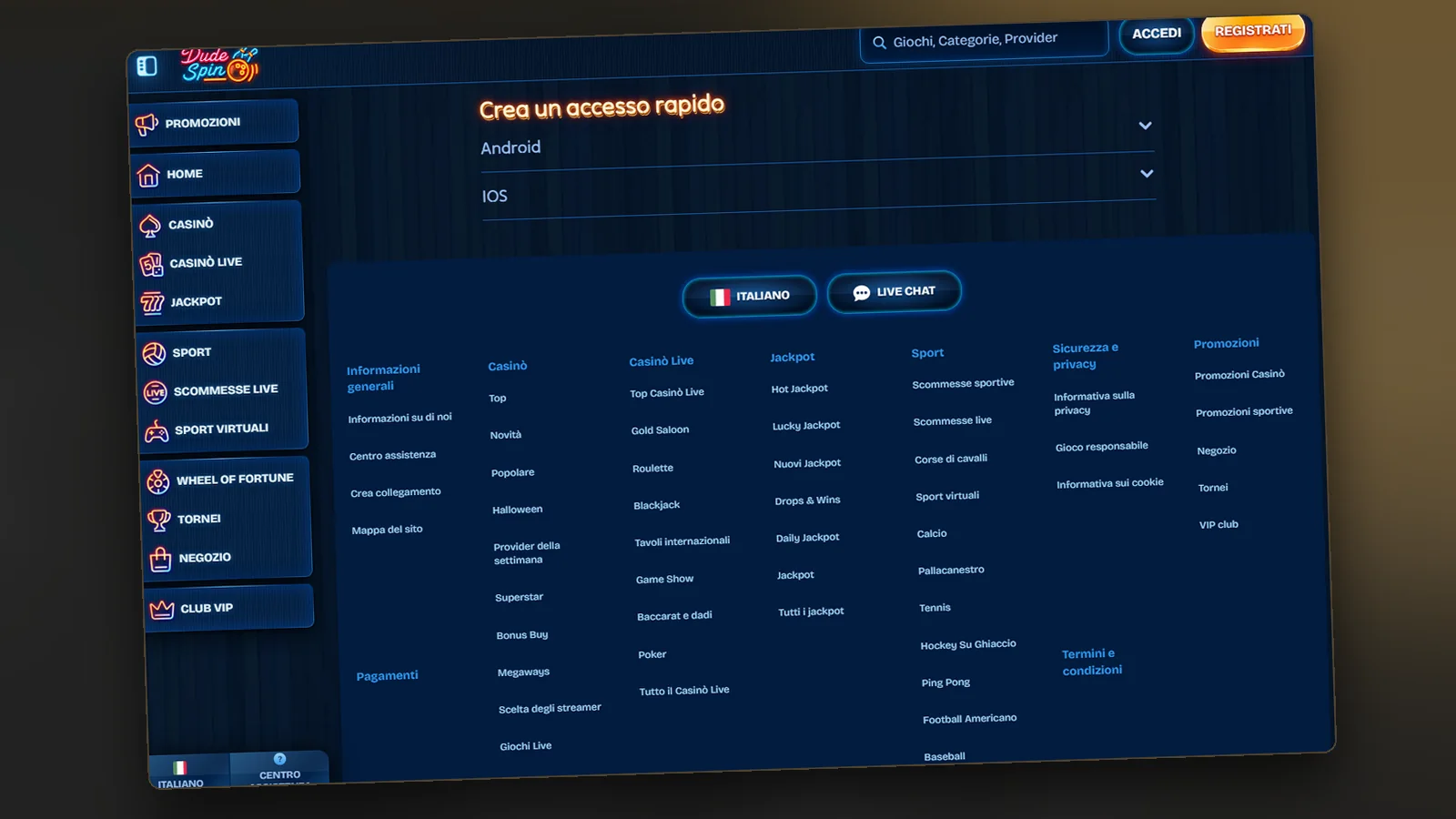Image resolution: width=1456 pixels, height=819 pixels.
Task: Open the Tavoli internazionali link
Action: [682, 541]
